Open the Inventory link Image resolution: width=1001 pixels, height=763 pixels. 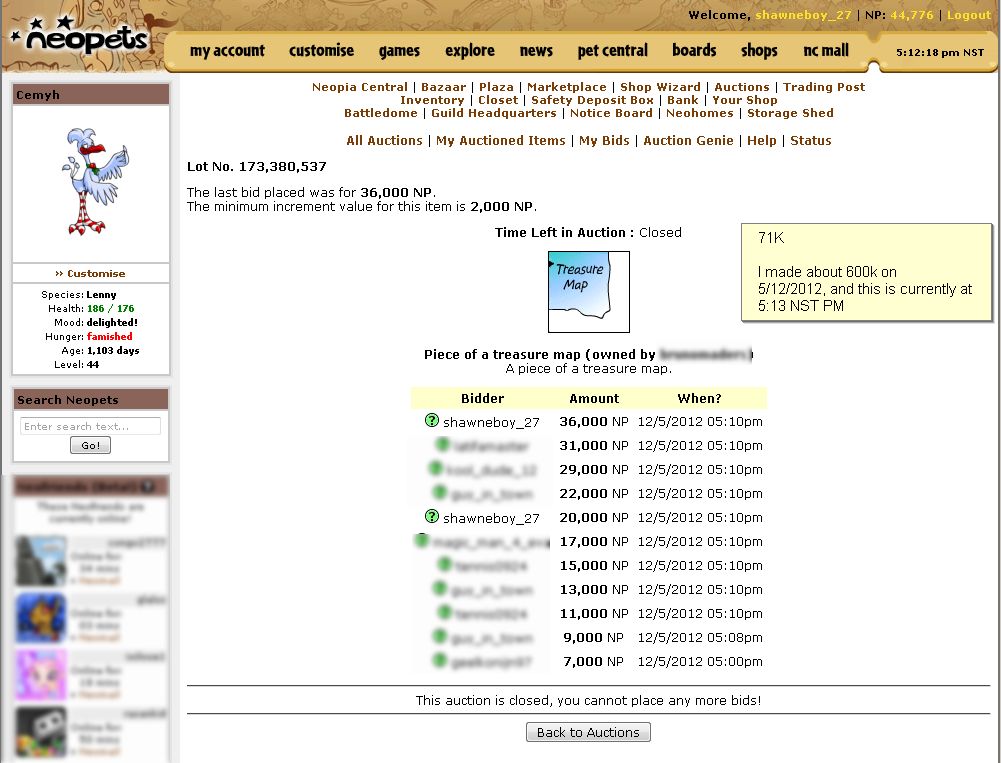pyautogui.click(x=432, y=100)
